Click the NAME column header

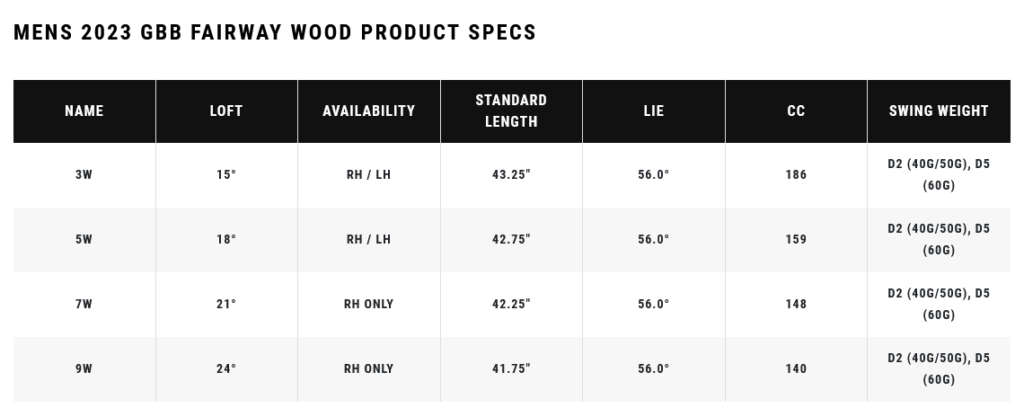click(x=84, y=111)
